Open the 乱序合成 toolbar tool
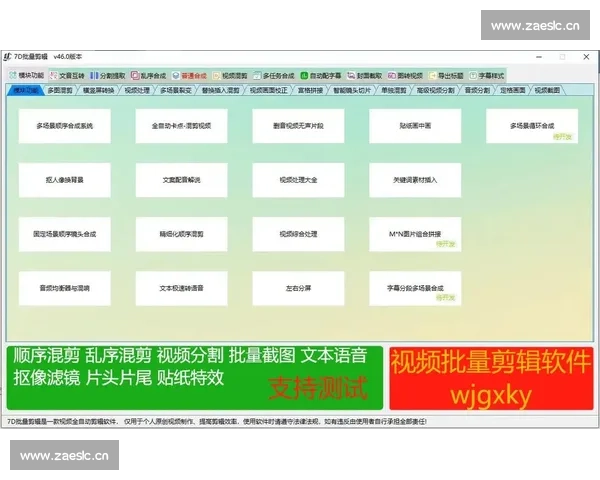600x480 pixels. click(x=149, y=75)
